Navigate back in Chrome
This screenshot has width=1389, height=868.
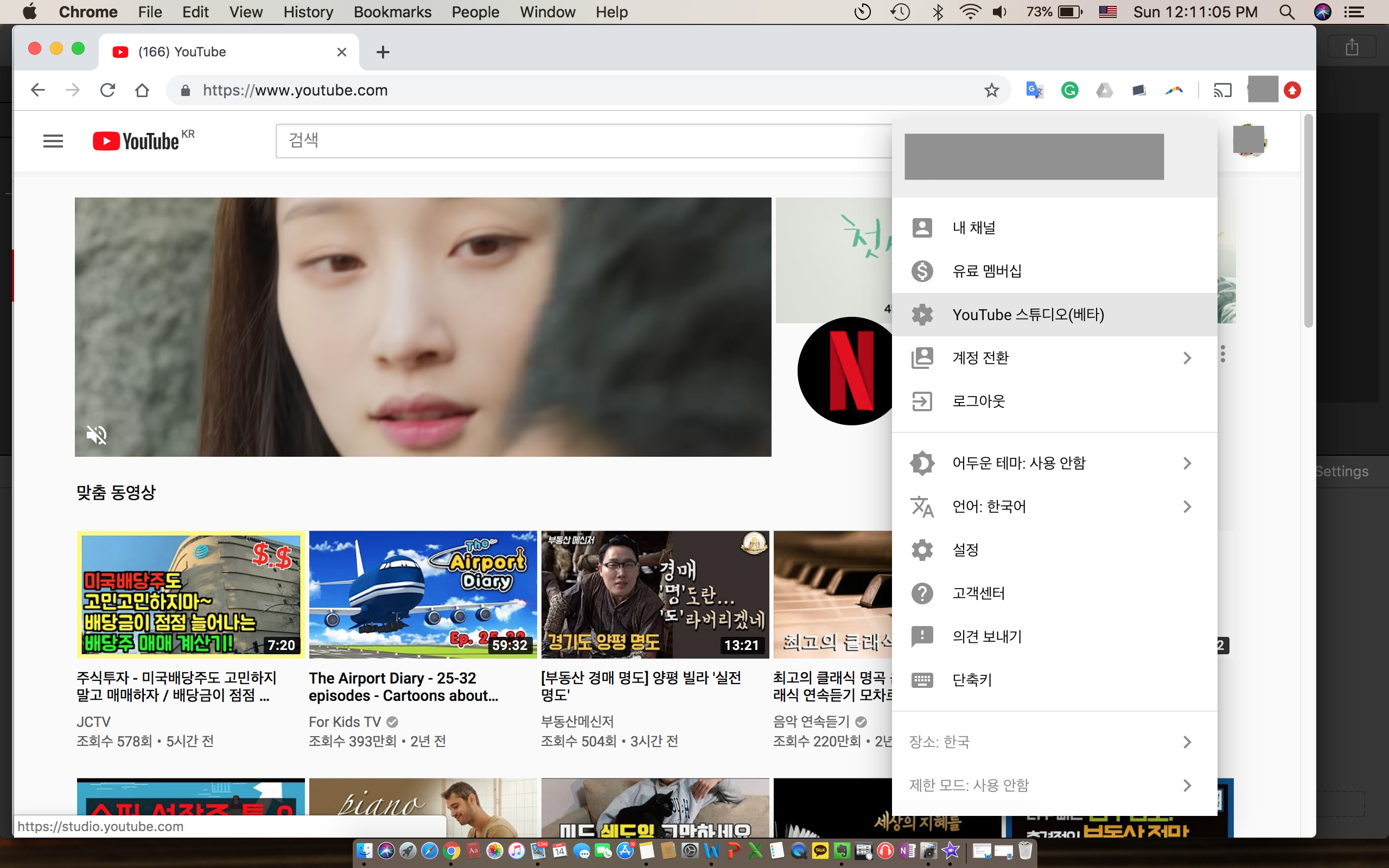pyautogui.click(x=38, y=90)
